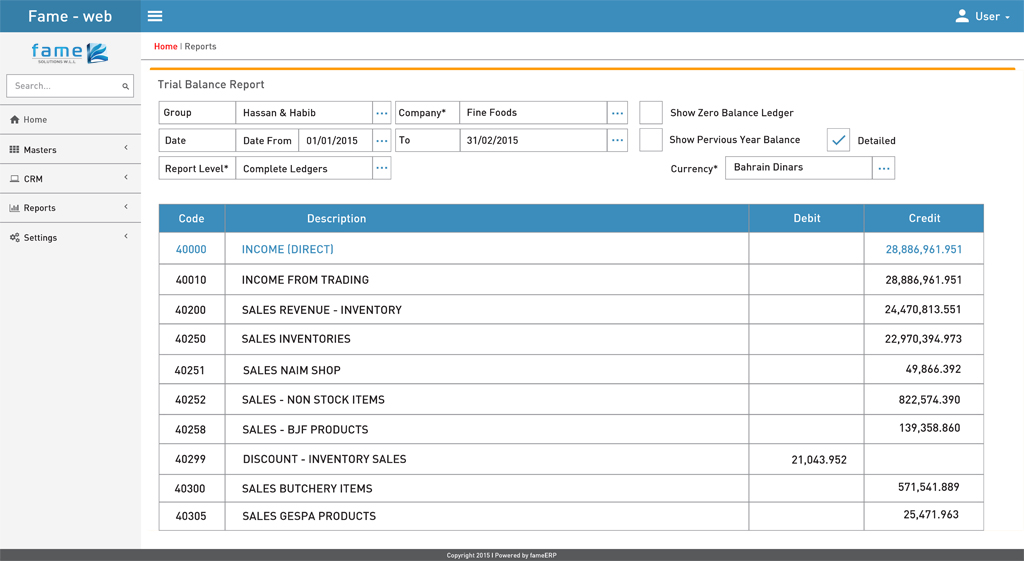Click the Description column header
Viewport: 1024px width, 561px height.
487,218
